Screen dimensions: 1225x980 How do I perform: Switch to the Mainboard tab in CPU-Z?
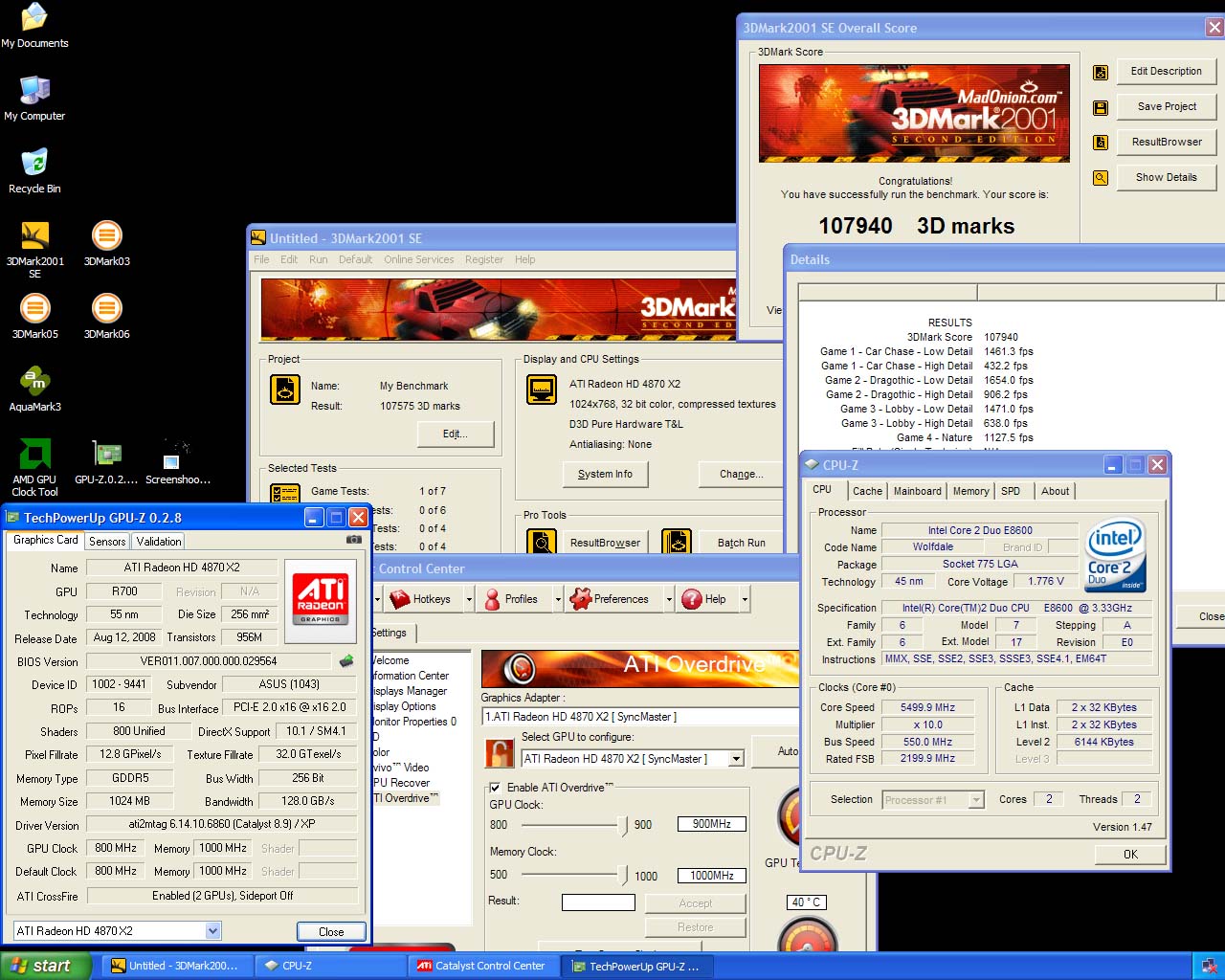pos(917,491)
